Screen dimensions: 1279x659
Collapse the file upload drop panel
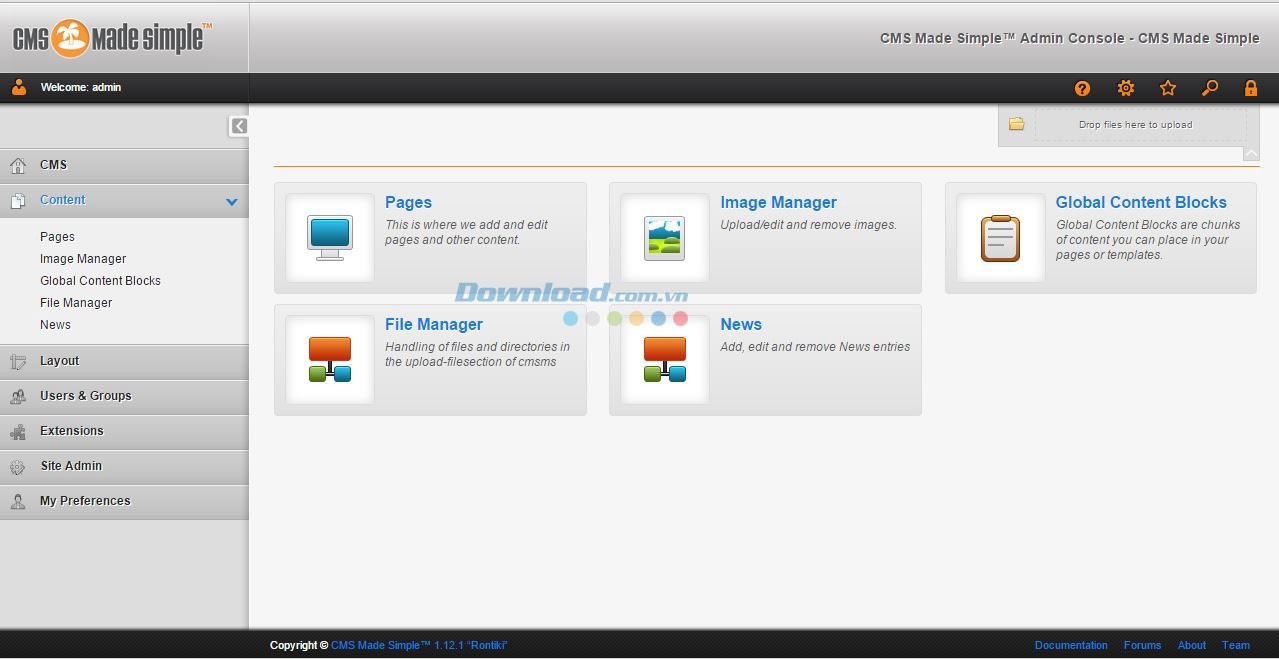[x=1251, y=153]
